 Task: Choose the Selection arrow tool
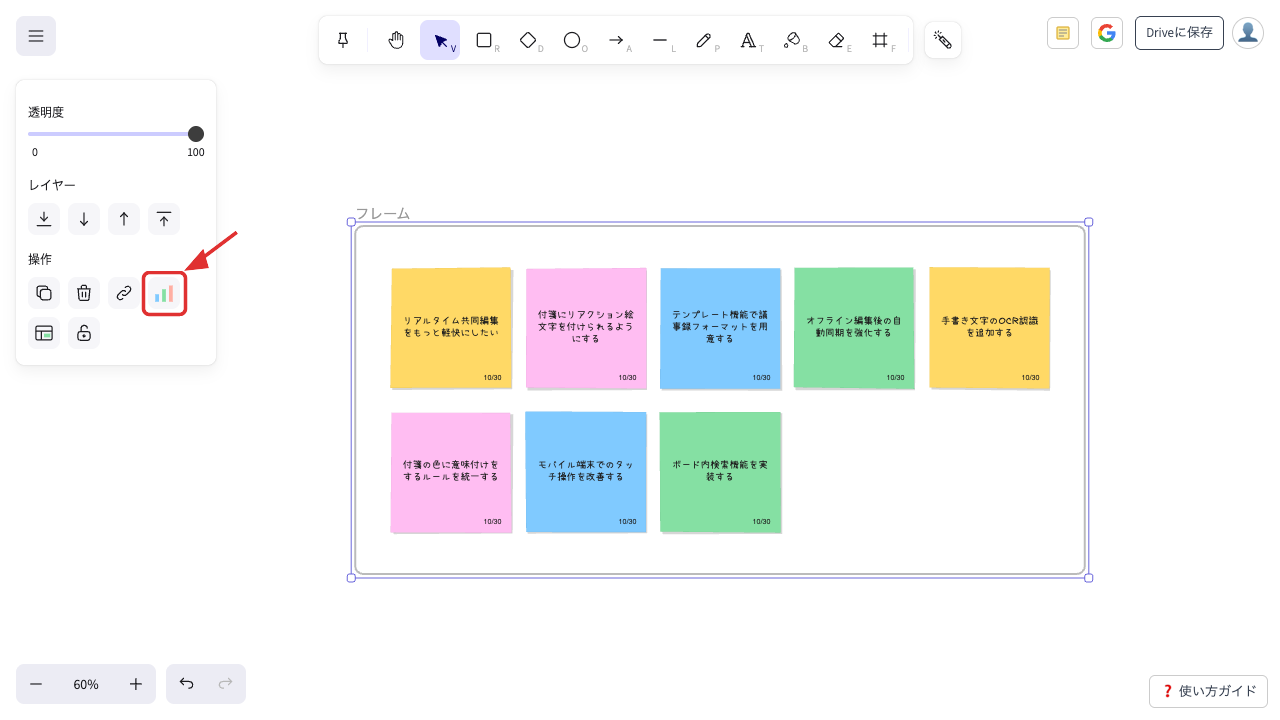440,40
